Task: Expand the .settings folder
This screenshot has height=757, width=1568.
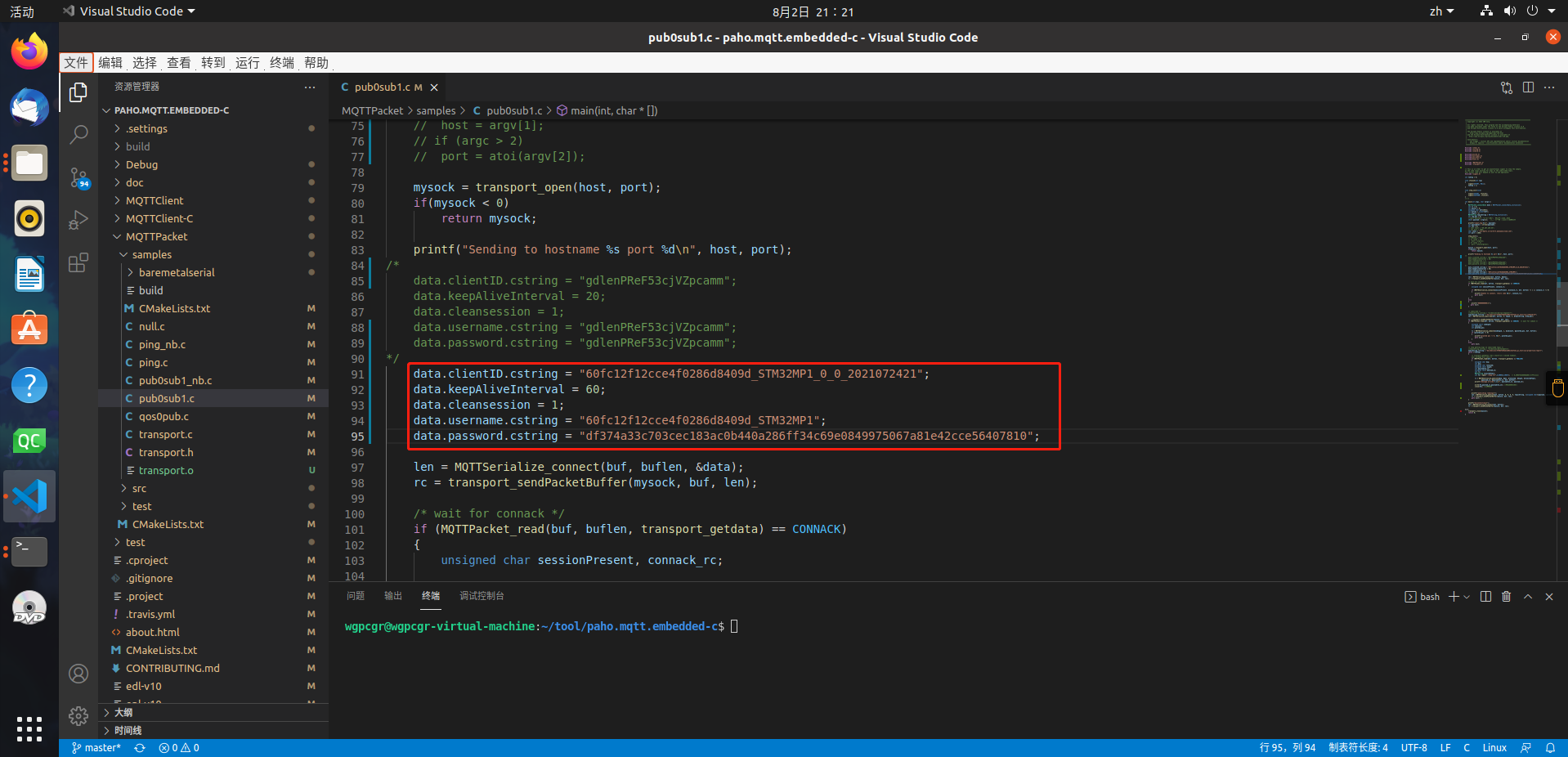Action: (213, 128)
